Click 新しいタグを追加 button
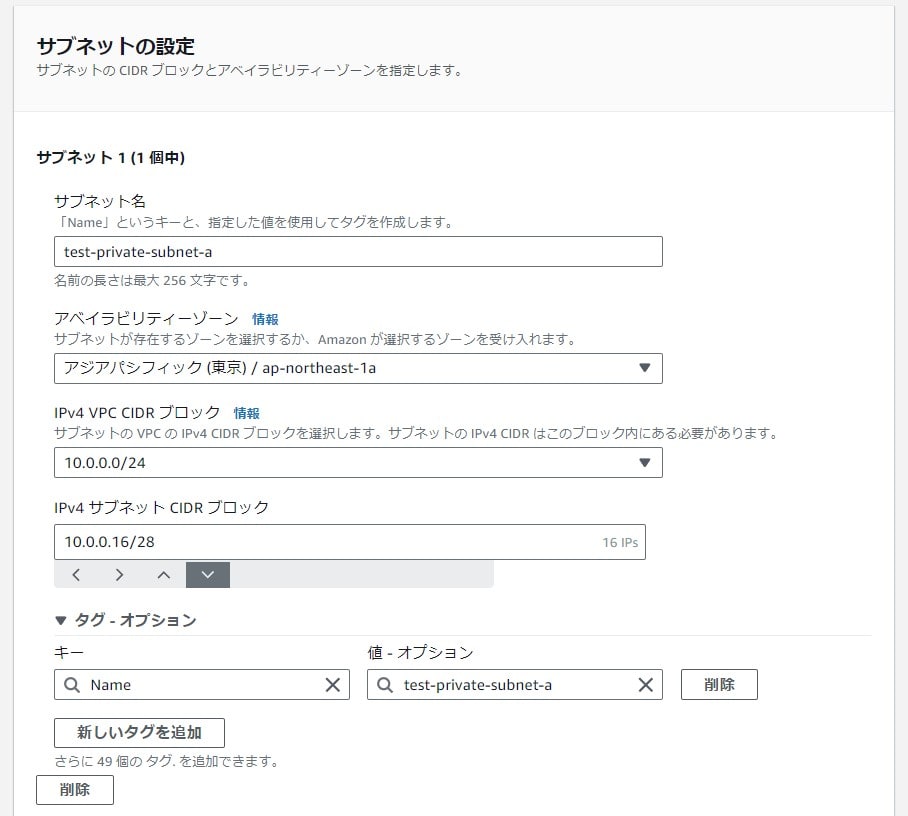Screen dimensions: 908x816 click(139, 733)
